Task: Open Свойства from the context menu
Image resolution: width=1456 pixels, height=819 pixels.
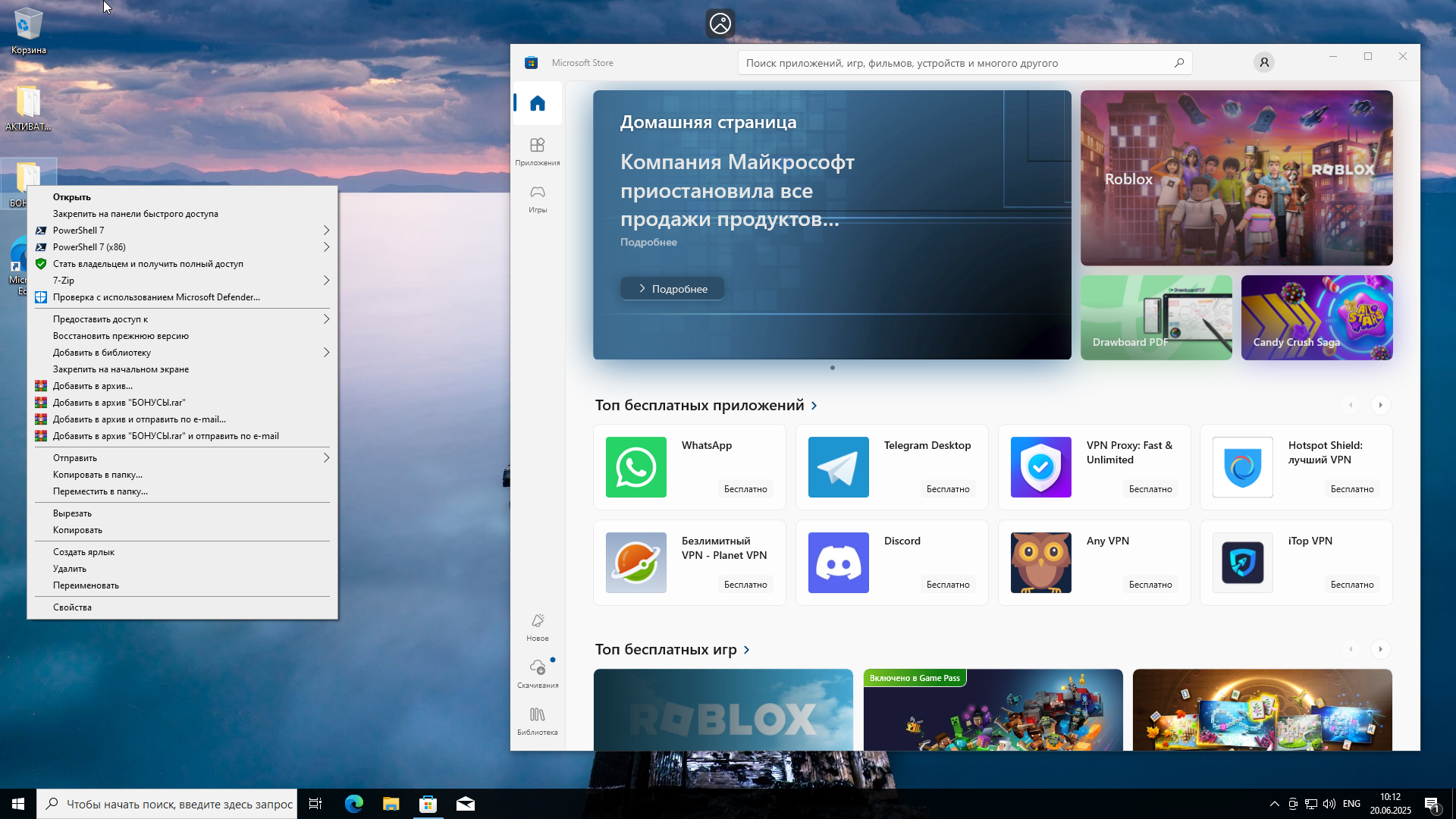Action: click(x=182, y=607)
